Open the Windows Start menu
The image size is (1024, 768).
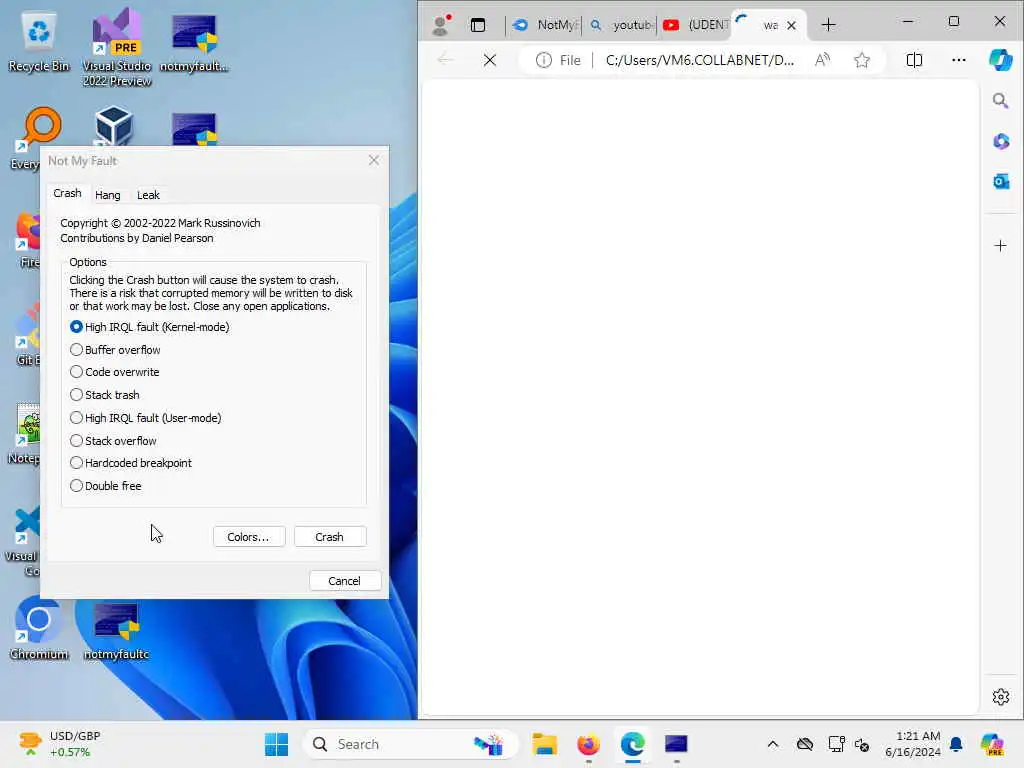pyautogui.click(x=276, y=744)
